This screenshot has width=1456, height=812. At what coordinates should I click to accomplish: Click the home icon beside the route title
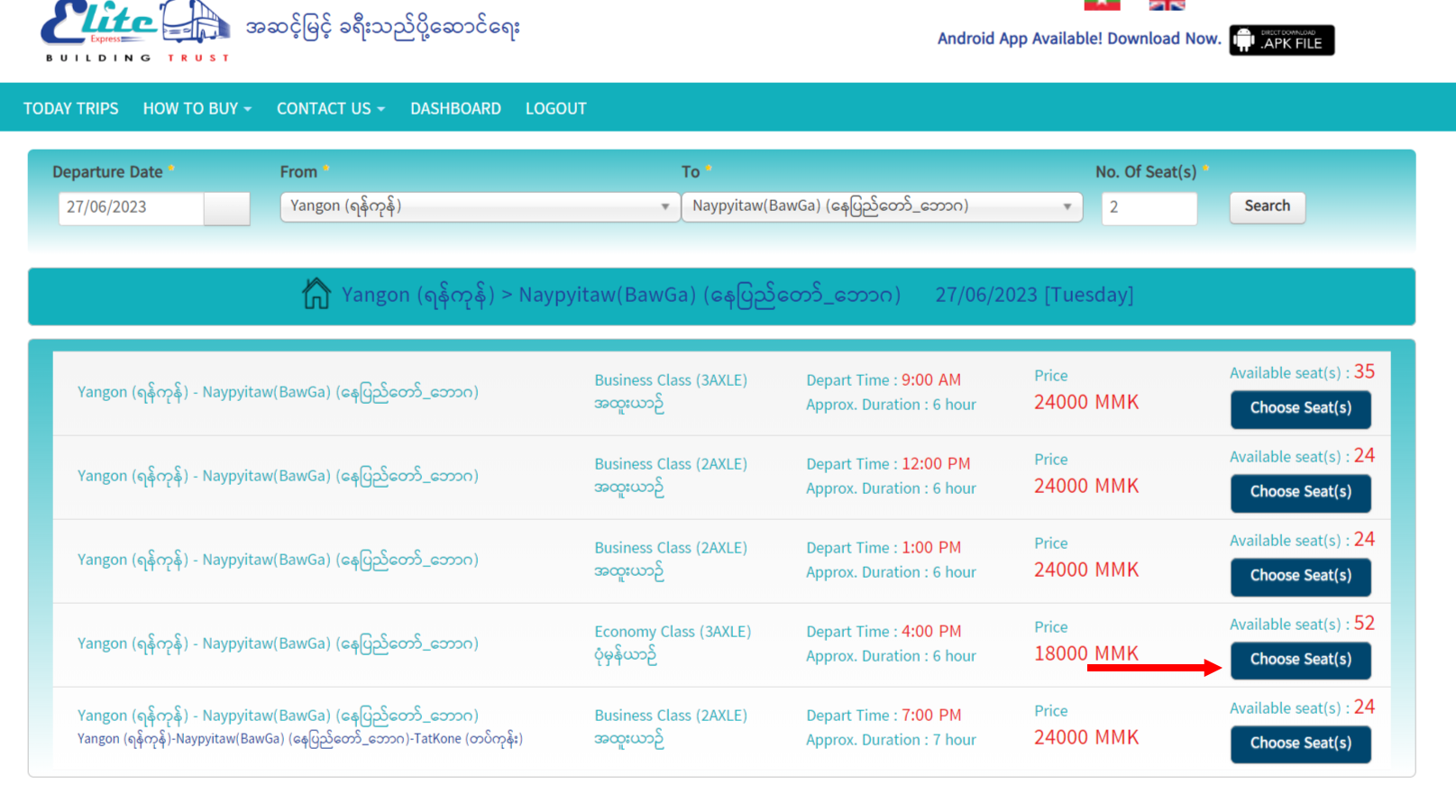[x=316, y=294]
